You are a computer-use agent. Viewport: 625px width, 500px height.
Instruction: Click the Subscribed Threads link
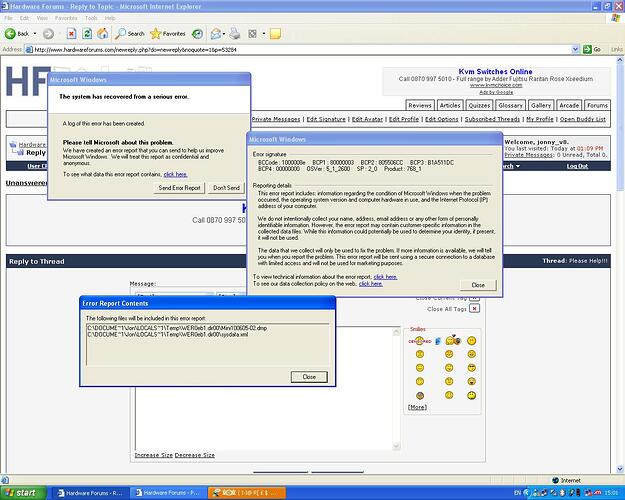tap(492, 119)
